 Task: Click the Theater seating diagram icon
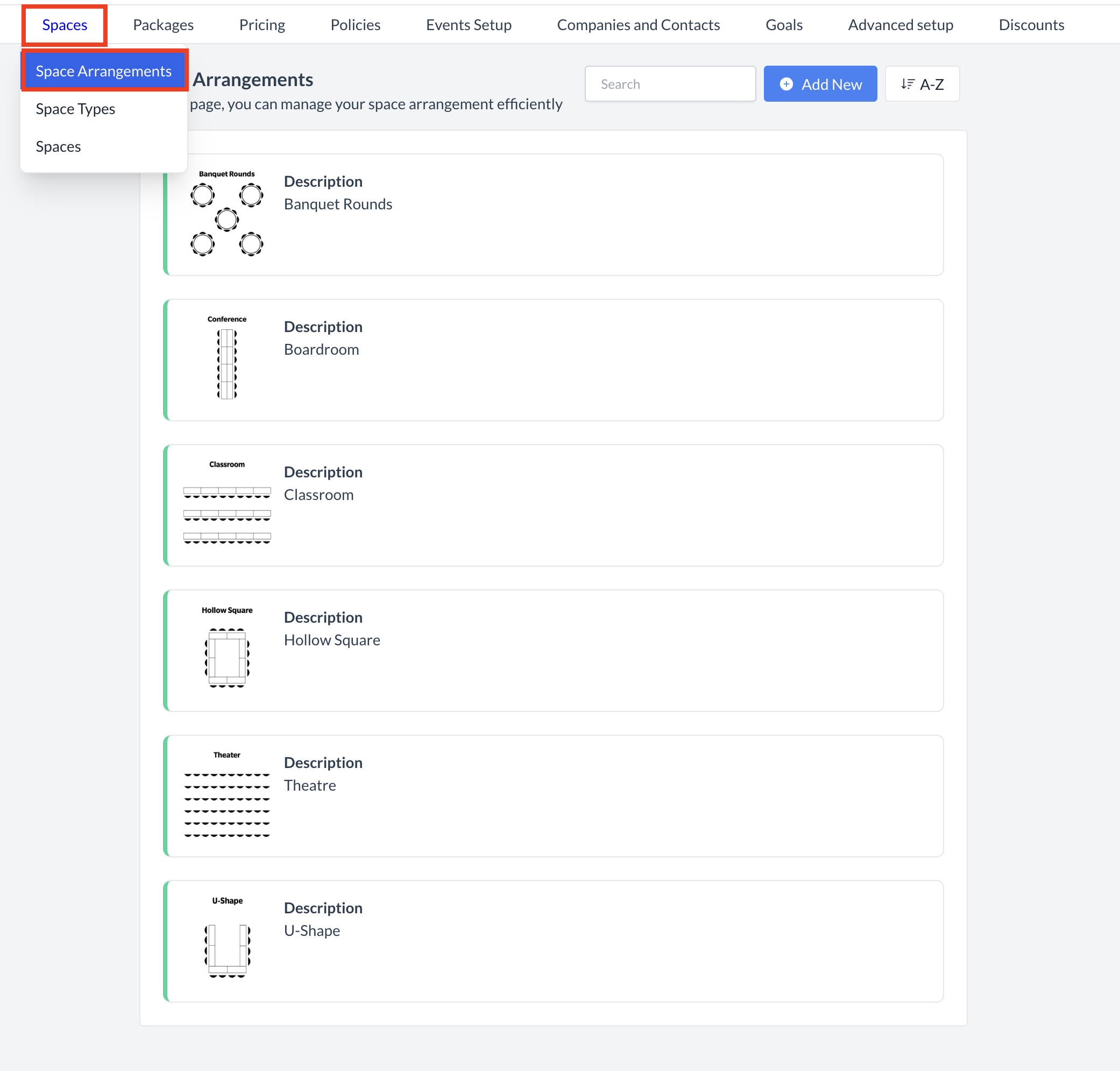(x=226, y=796)
